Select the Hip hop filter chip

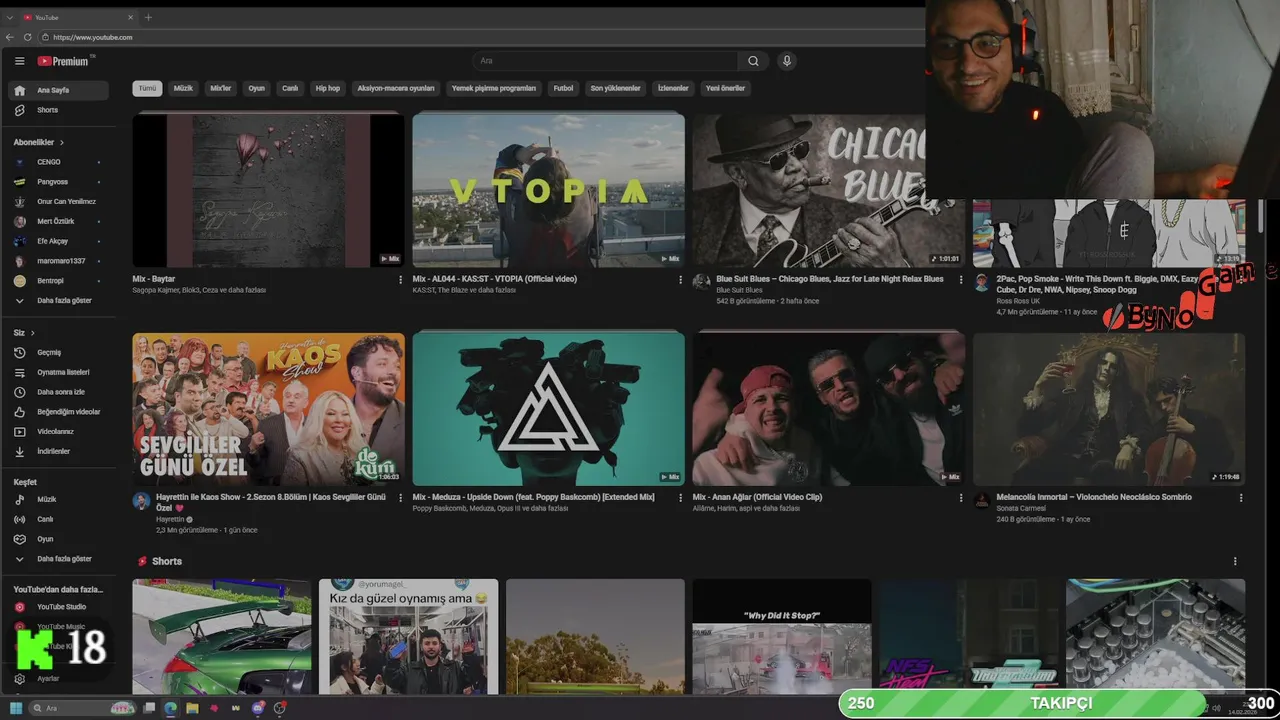click(327, 88)
